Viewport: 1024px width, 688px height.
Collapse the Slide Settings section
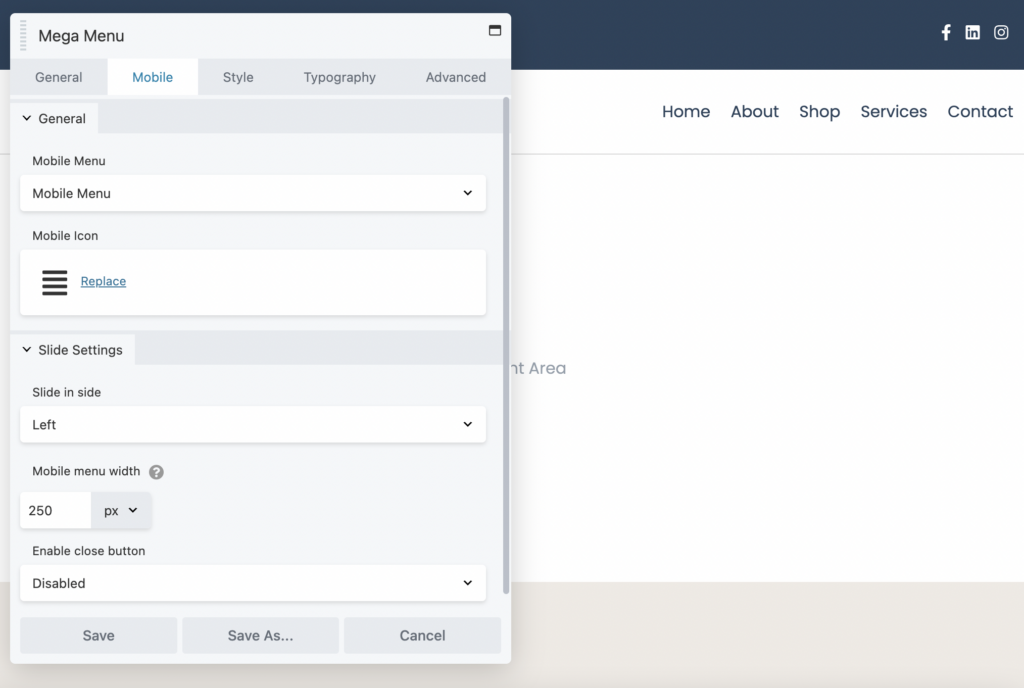[x=72, y=350]
